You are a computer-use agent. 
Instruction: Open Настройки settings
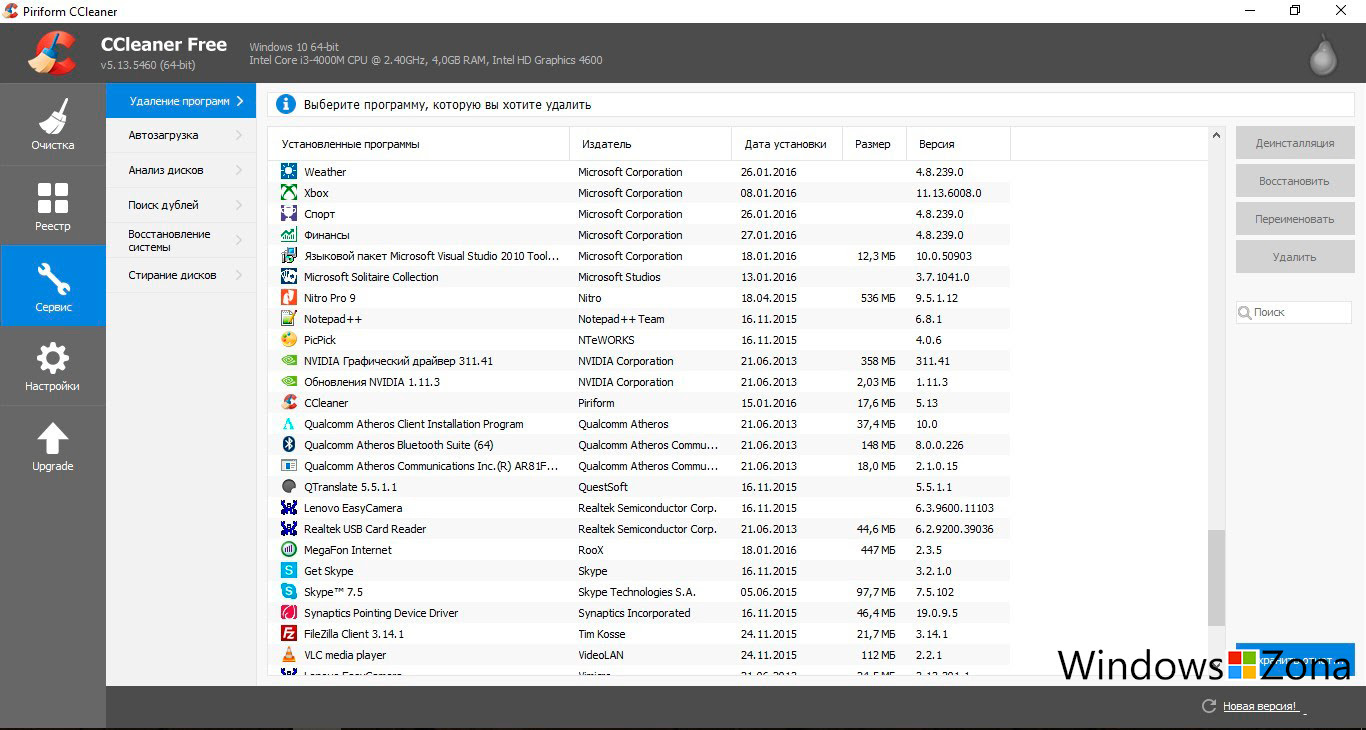tap(52, 366)
